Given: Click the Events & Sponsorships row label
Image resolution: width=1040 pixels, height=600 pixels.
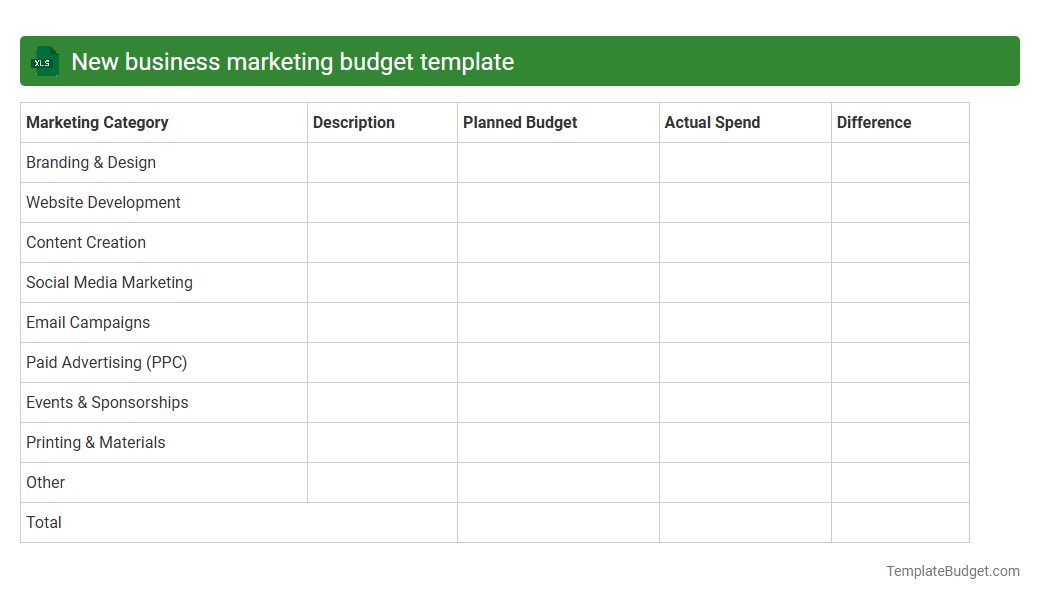Looking at the screenshot, I should 107,402.
